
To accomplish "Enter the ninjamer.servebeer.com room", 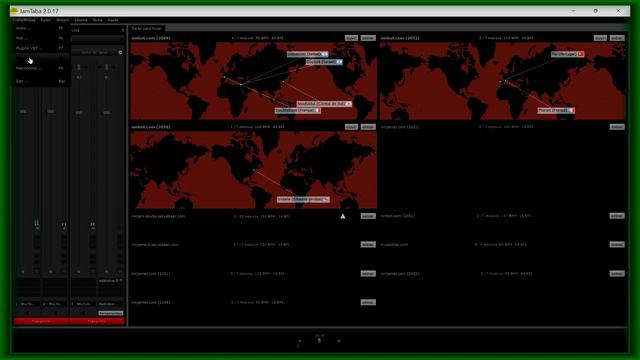I will pos(368,244).
